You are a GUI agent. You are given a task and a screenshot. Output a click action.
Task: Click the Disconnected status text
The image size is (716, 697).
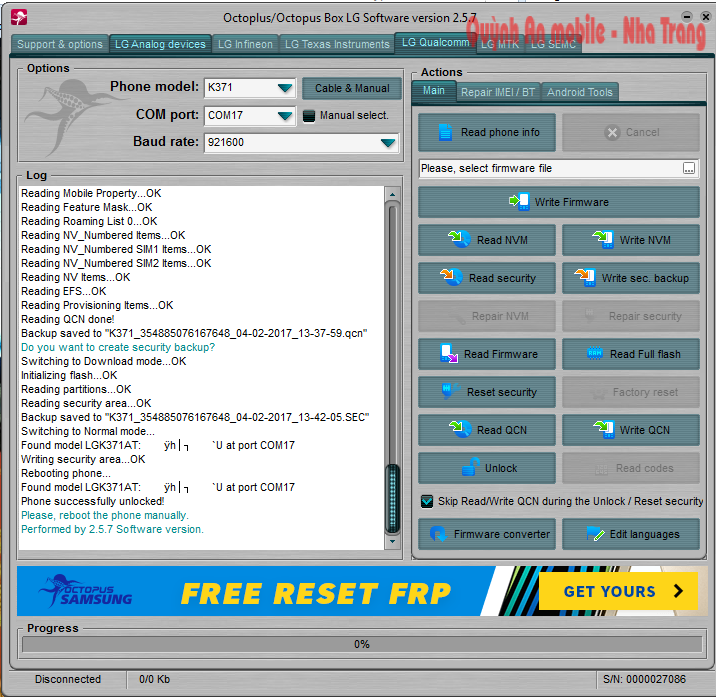point(68,679)
